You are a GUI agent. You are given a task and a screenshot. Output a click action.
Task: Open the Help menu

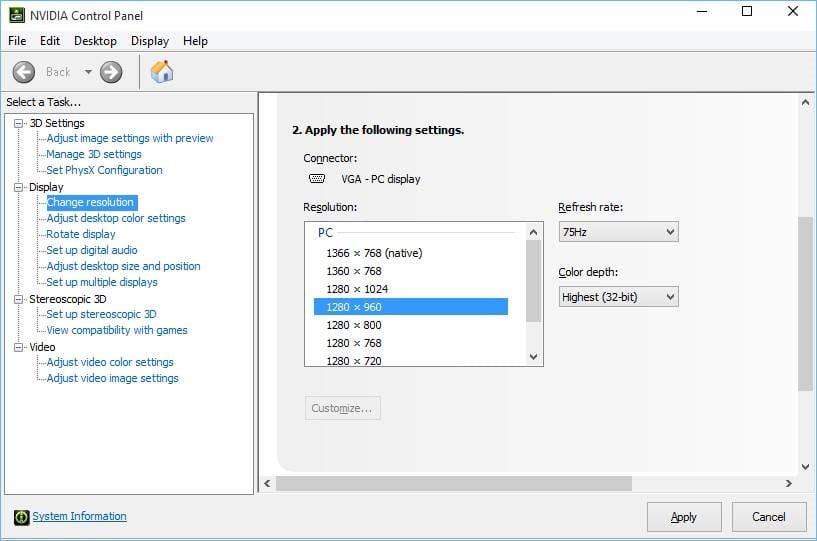[195, 41]
